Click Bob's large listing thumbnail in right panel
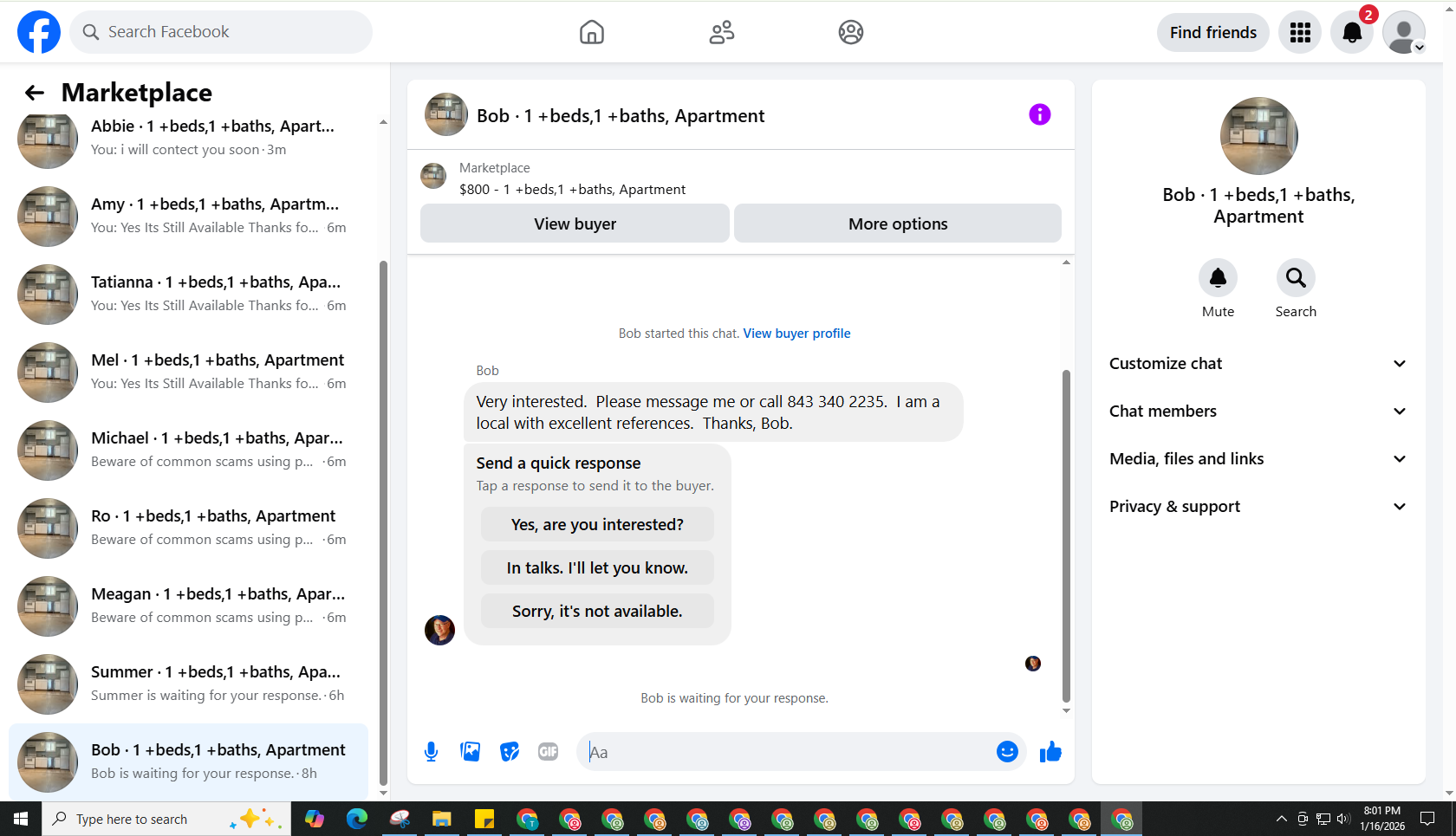This screenshot has height=836, width=1456. pyautogui.click(x=1258, y=136)
